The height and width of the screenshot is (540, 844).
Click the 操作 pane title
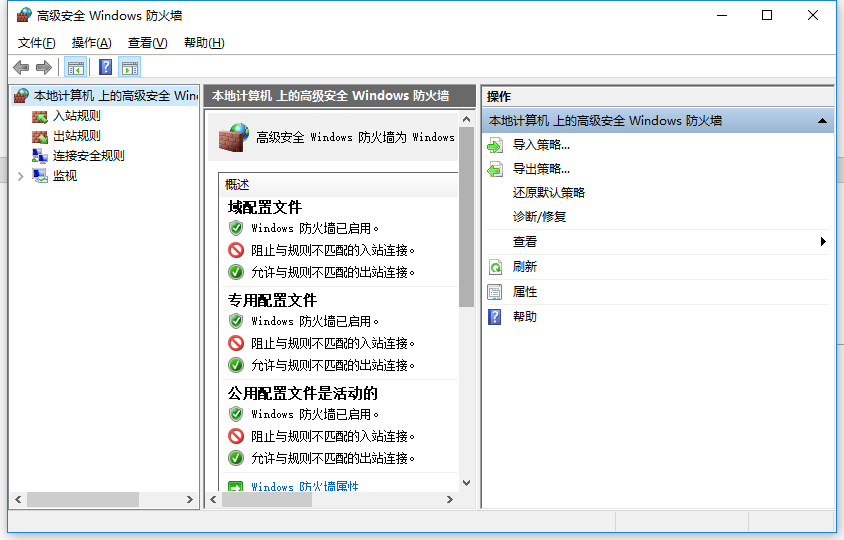(498, 96)
